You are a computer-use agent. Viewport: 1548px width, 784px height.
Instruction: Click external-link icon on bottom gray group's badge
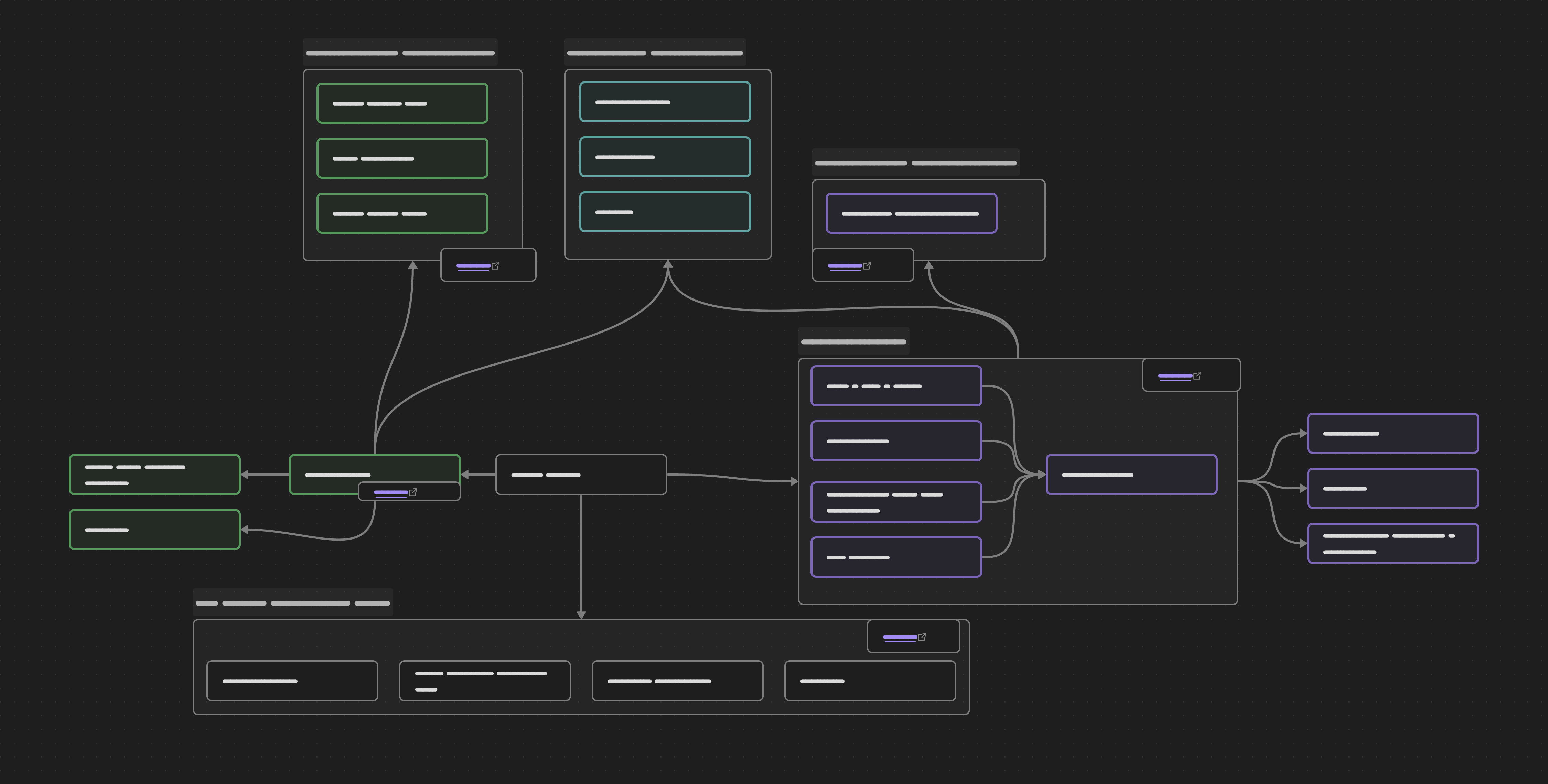pos(922,637)
